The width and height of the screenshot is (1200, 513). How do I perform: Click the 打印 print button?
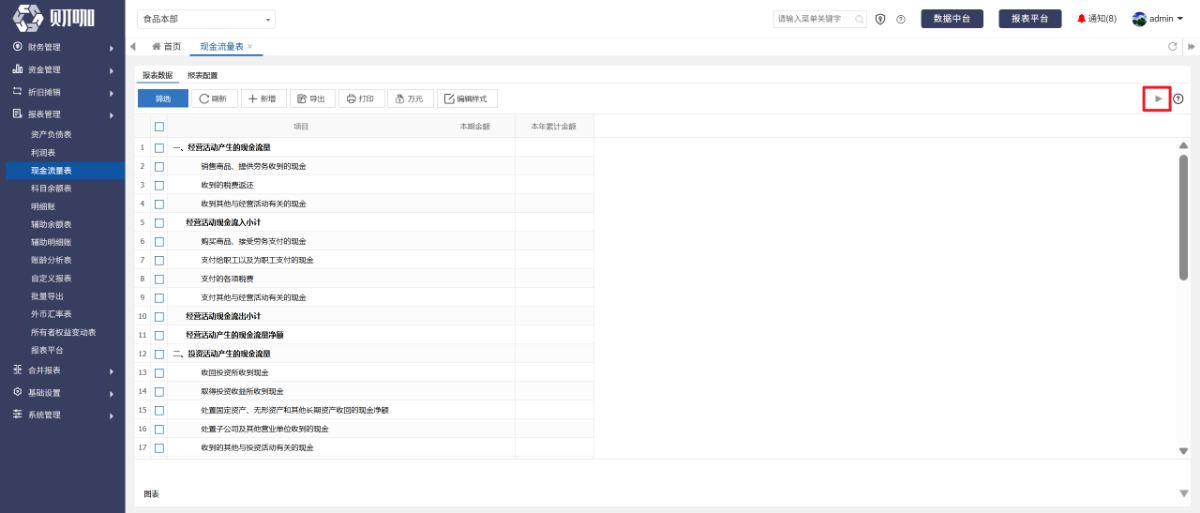tap(360, 98)
